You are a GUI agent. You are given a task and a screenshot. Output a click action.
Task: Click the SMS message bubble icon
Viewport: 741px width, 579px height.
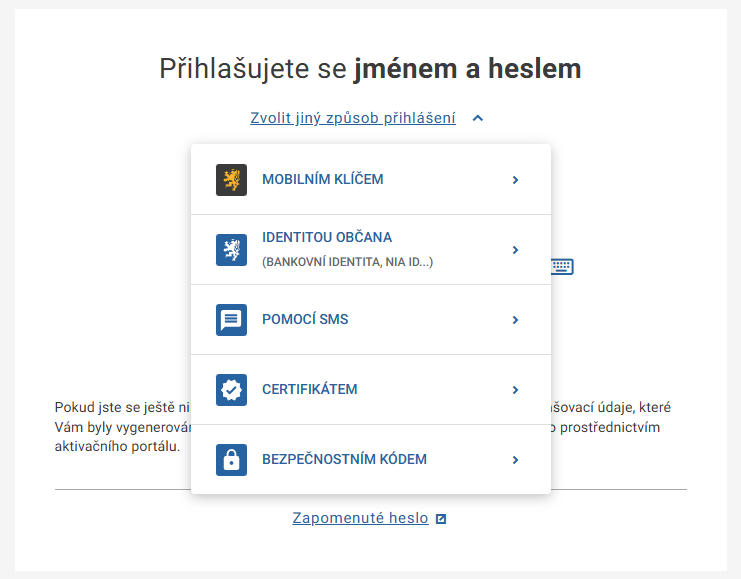point(231,320)
